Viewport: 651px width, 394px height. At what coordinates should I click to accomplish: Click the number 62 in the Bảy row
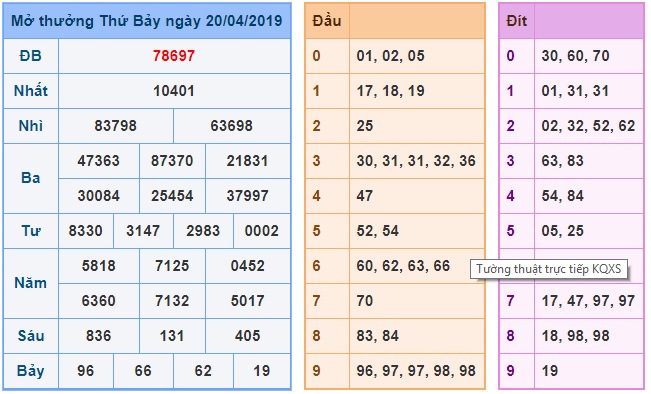[x=203, y=371]
